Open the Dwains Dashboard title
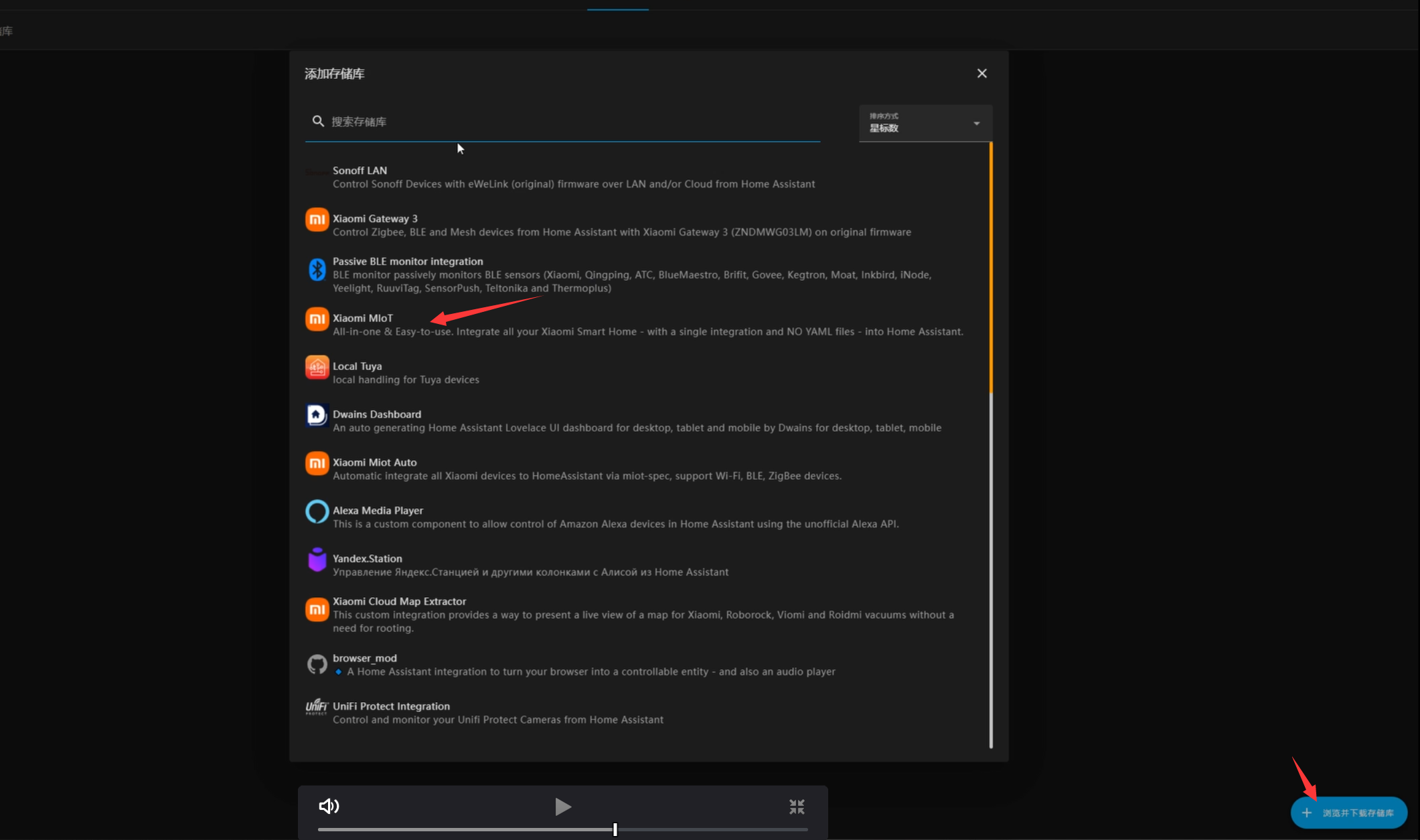This screenshot has height=840, width=1420. click(x=377, y=414)
